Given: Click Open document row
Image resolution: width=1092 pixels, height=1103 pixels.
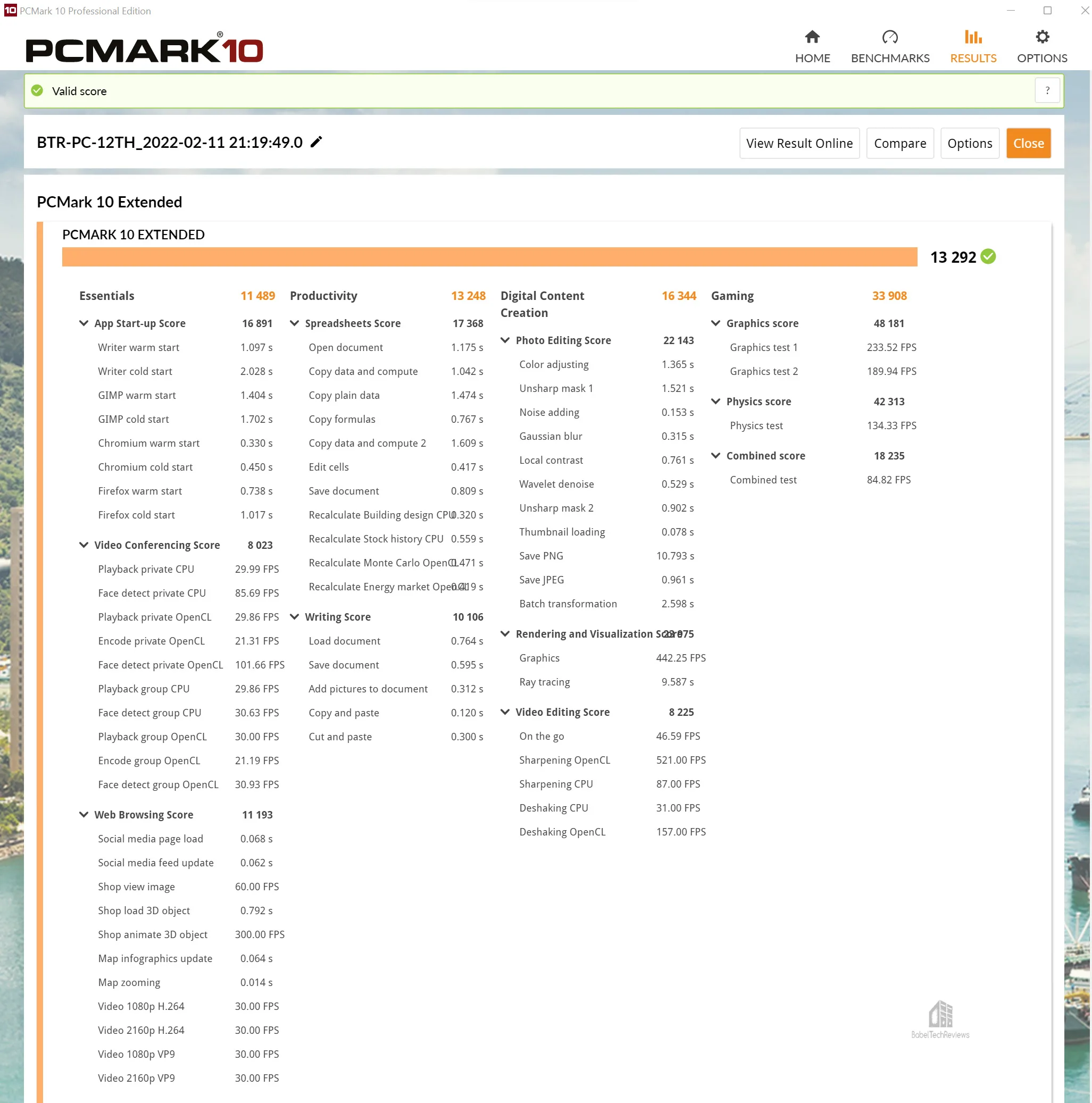Looking at the screenshot, I should click(x=396, y=348).
